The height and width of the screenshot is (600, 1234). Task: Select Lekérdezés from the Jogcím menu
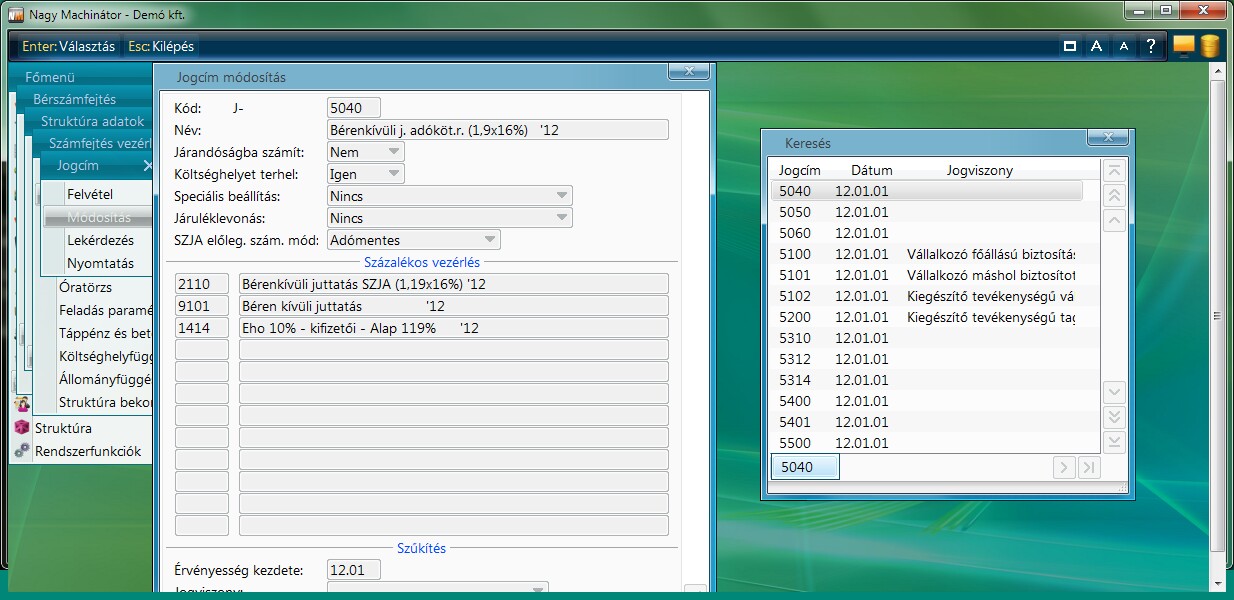click(x=100, y=241)
